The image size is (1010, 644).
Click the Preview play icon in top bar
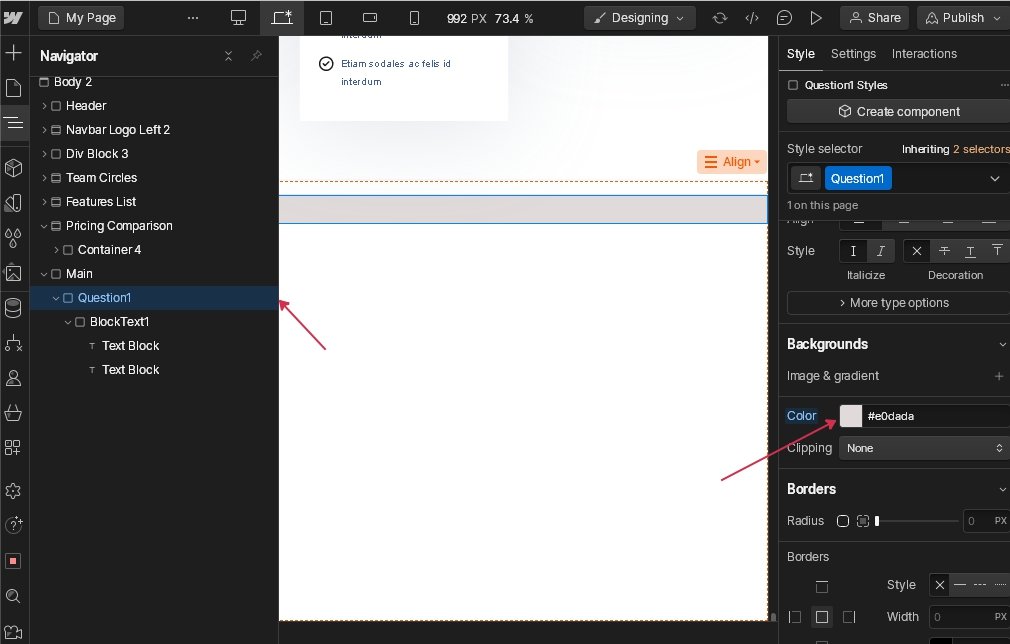pyautogui.click(x=816, y=18)
